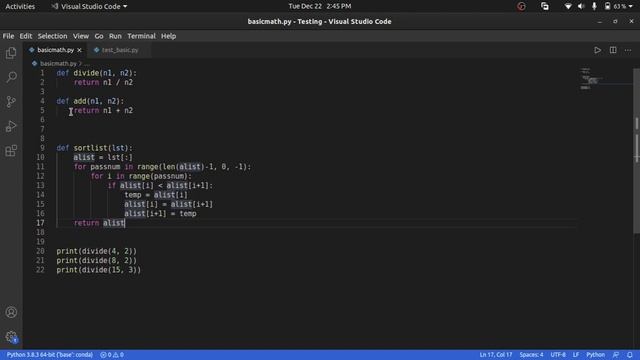Click on 'def divide(n1, n2):' line
This screenshot has height=360, width=640.
(x=96, y=73)
